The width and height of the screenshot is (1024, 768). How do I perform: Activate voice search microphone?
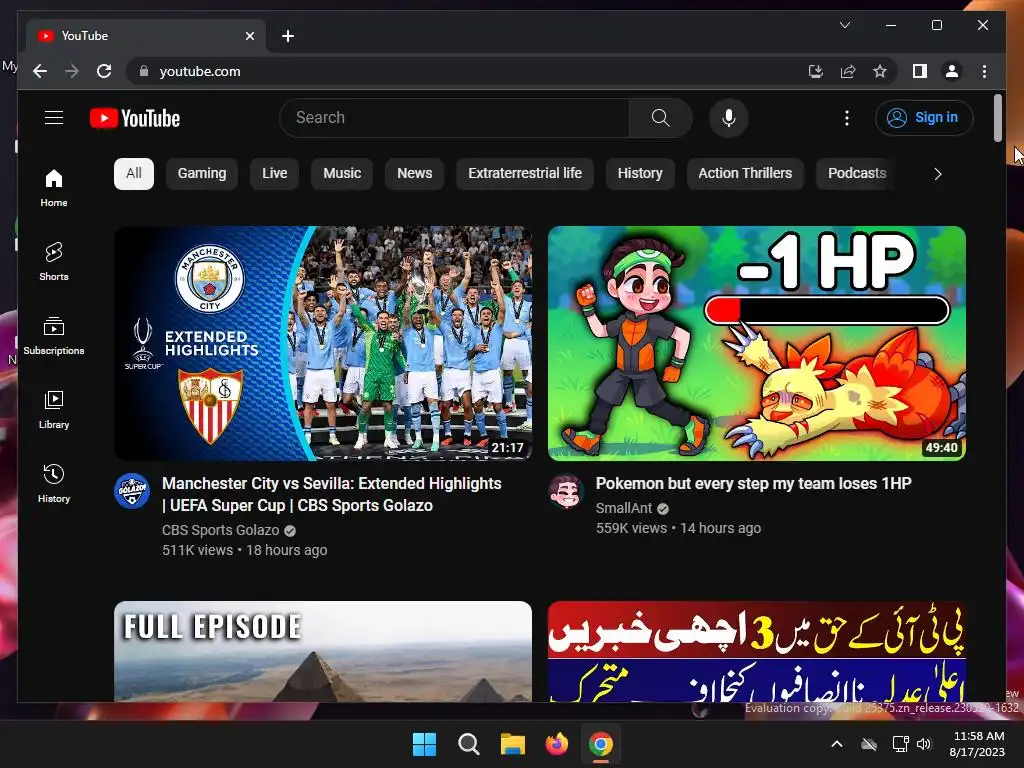(x=729, y=118)
